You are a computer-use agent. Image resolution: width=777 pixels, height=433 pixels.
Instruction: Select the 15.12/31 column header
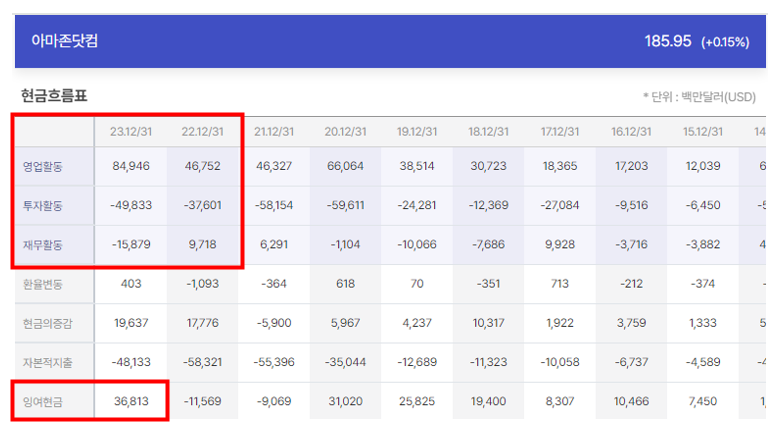click(703, 132)
